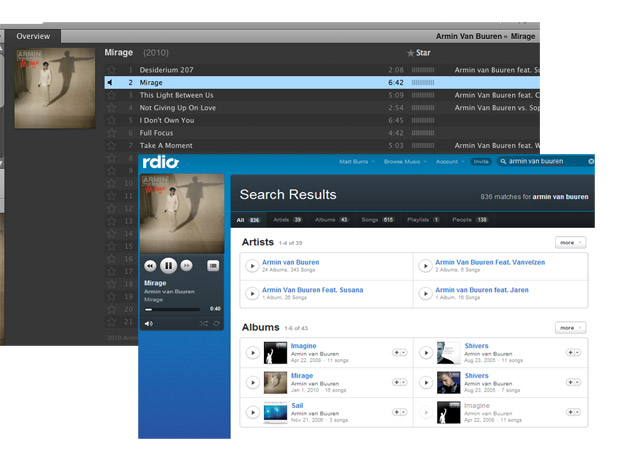The image size is (630, 457).
Task: Star the track Not Giving Up On Love
Action: coord(111,108)
